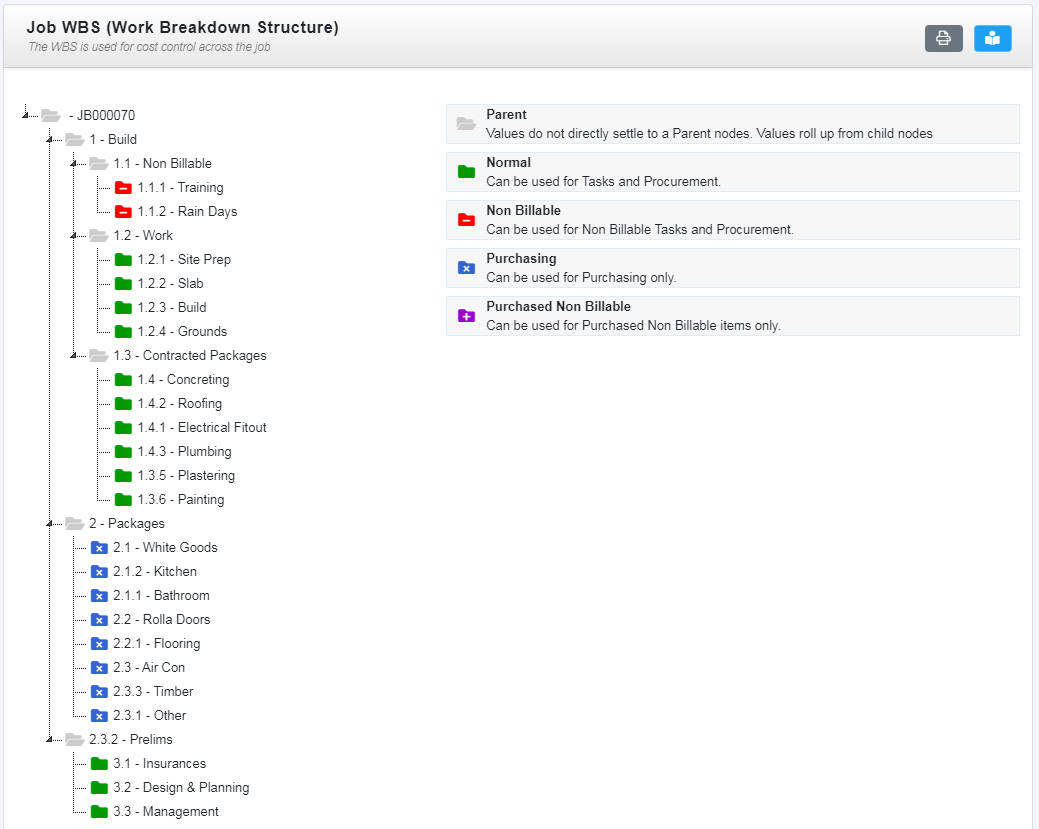Collapse the 1.2 - Work node

74,235
